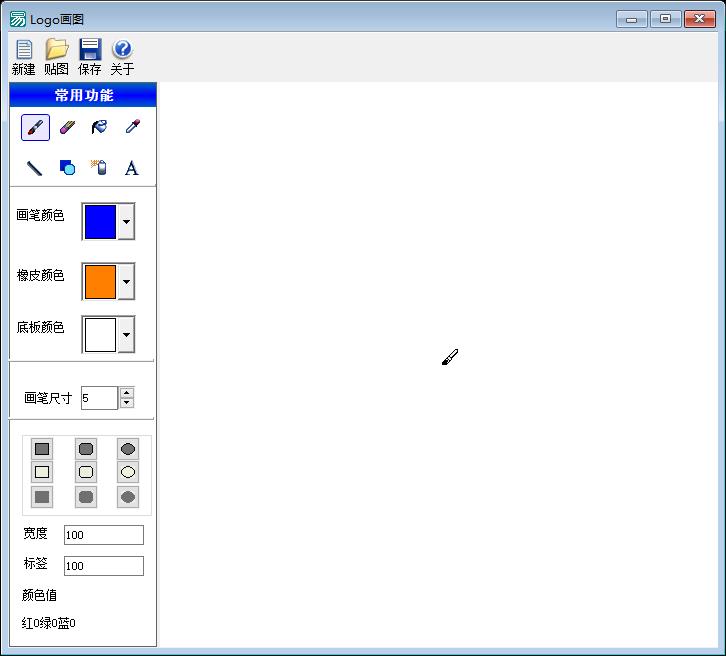The height and width of the screenshot is (656, 726).
Task: Choose the dark outlined ellipse shape
Action: click(x=128, y=449)
